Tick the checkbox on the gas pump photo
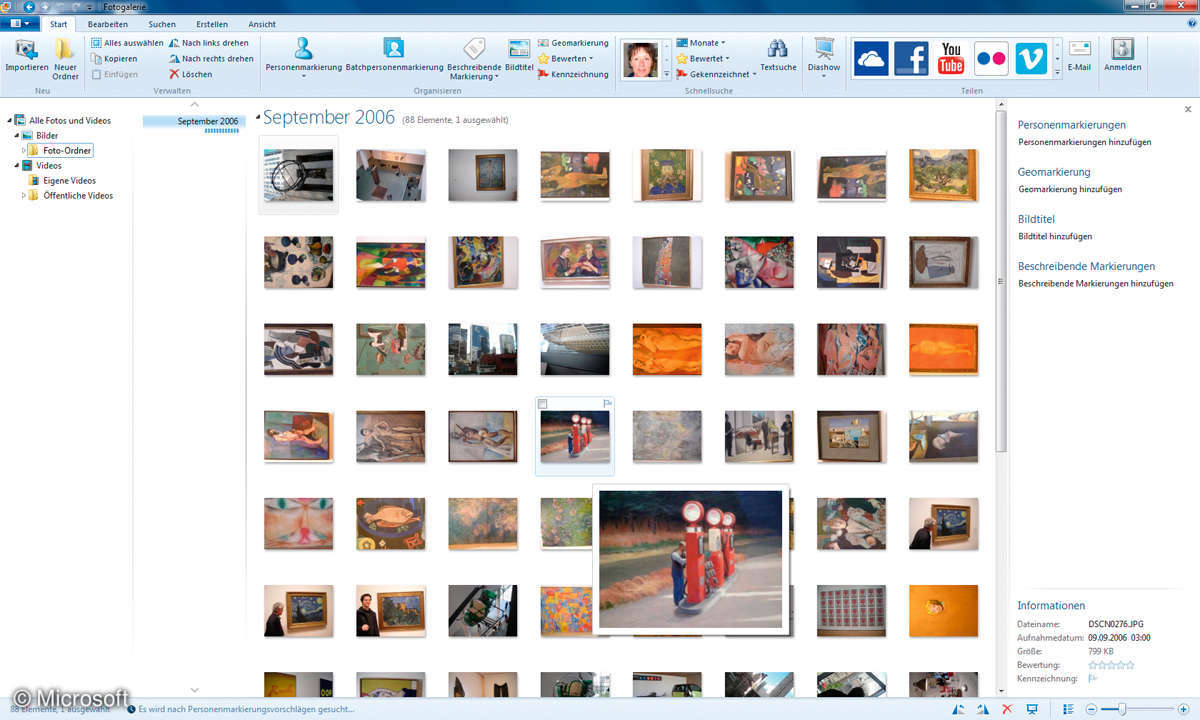Image resolution: width=1200 pixels, height=720 pixels. 543,404
